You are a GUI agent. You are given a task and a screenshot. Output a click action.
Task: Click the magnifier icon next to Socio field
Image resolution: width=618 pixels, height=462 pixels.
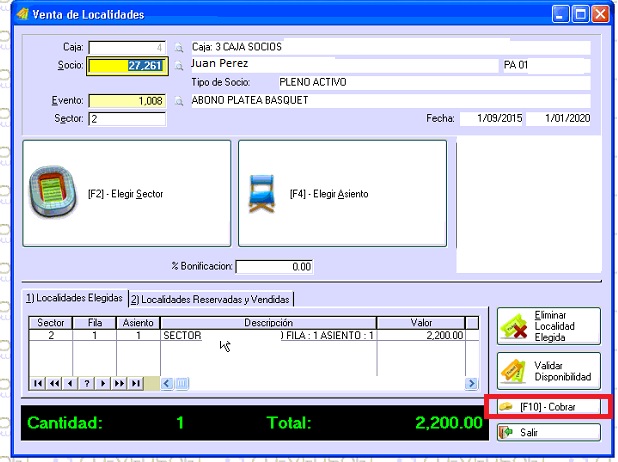point(180,66)
